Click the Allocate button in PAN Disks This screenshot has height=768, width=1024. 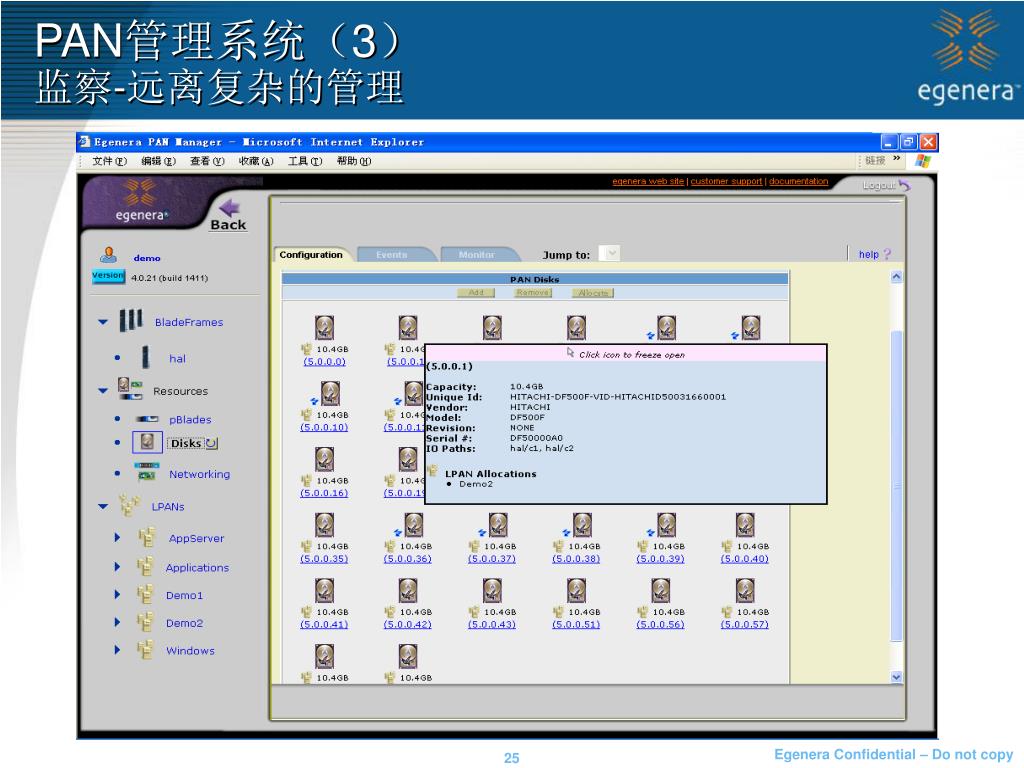(594, 293)
